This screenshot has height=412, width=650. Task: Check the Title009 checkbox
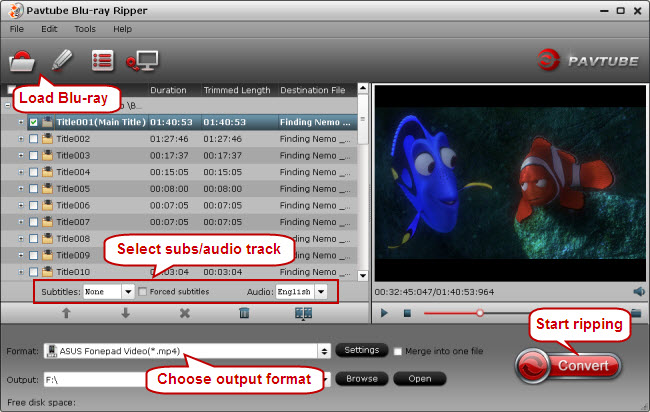(x=34, y=255)
